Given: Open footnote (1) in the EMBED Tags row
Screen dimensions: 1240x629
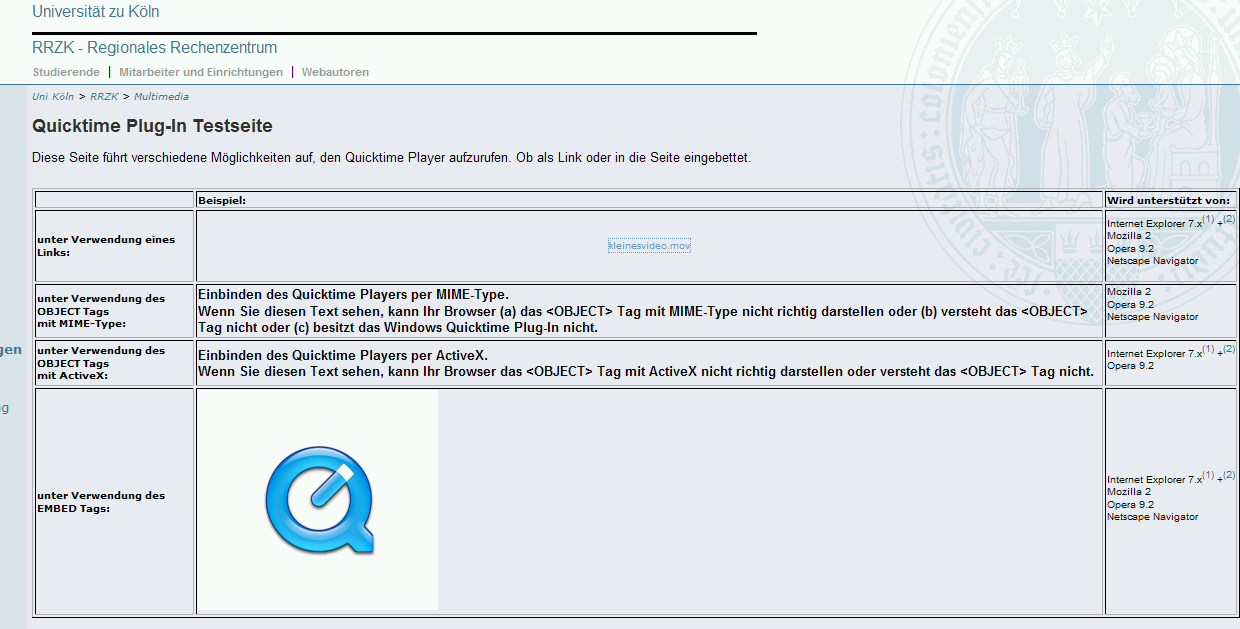Looking at the screenshot, I should coord(1208,476).
